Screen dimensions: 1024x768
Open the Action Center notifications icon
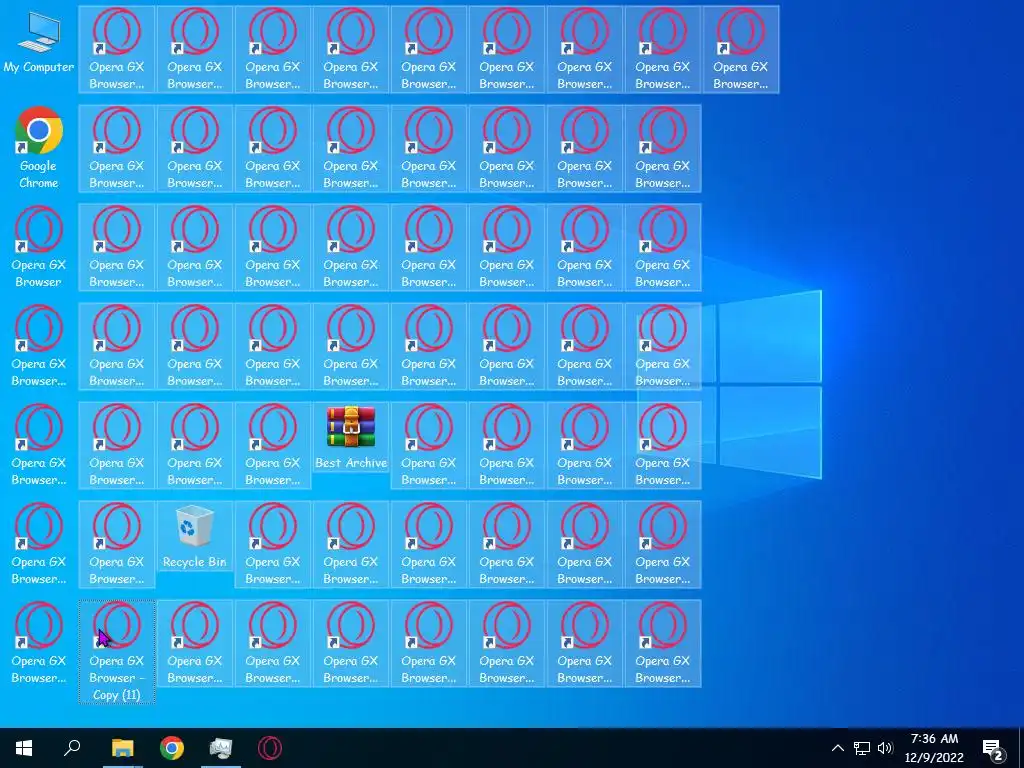992,748
